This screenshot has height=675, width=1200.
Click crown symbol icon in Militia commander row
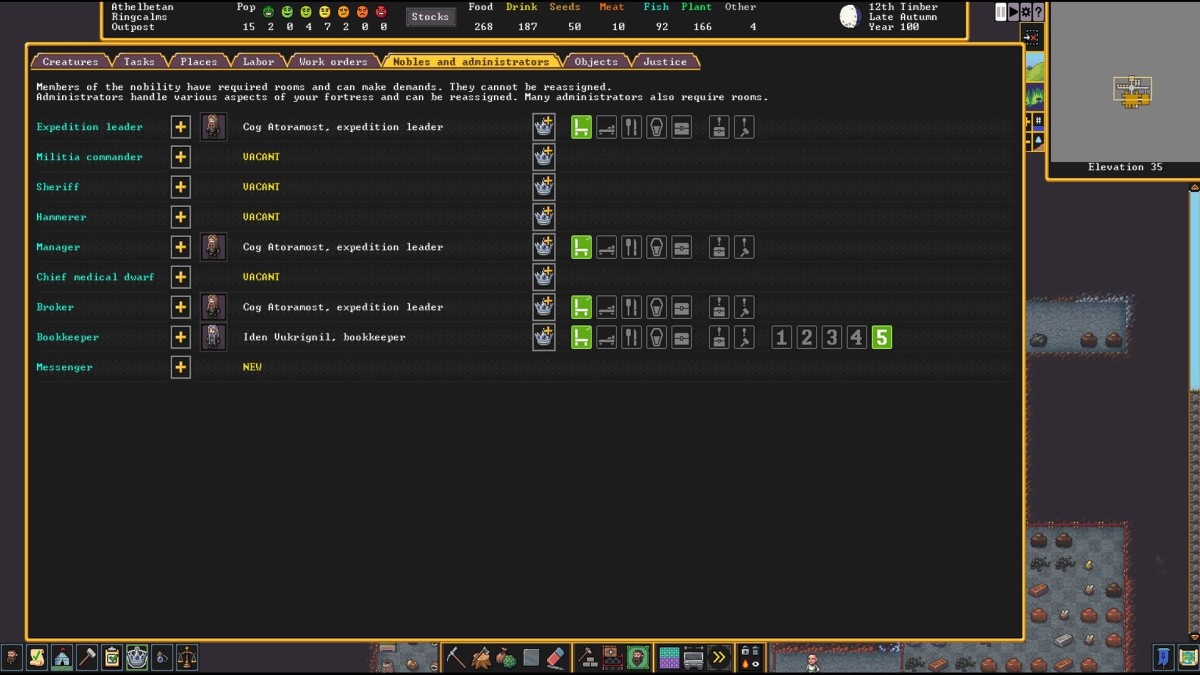pyautogui.click(x=544, y=157)
